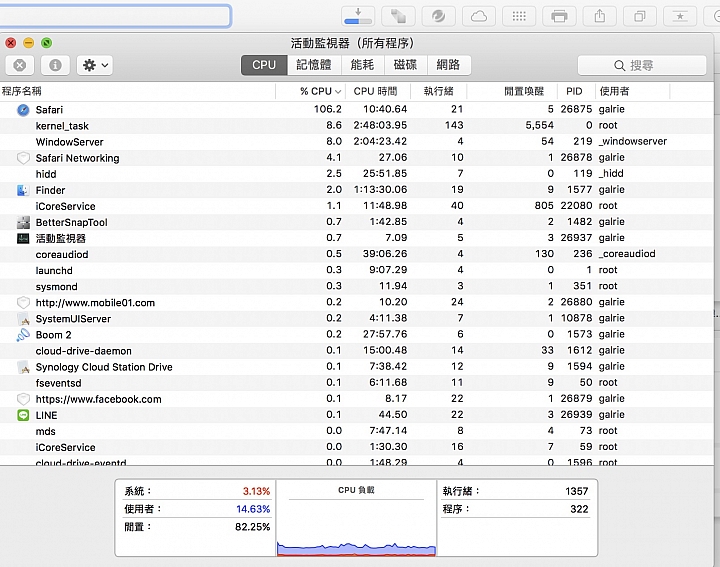Viewport: 720px width, 567px height.
Task: Select the WindowServer process row
Action: (x=357, y=142)
